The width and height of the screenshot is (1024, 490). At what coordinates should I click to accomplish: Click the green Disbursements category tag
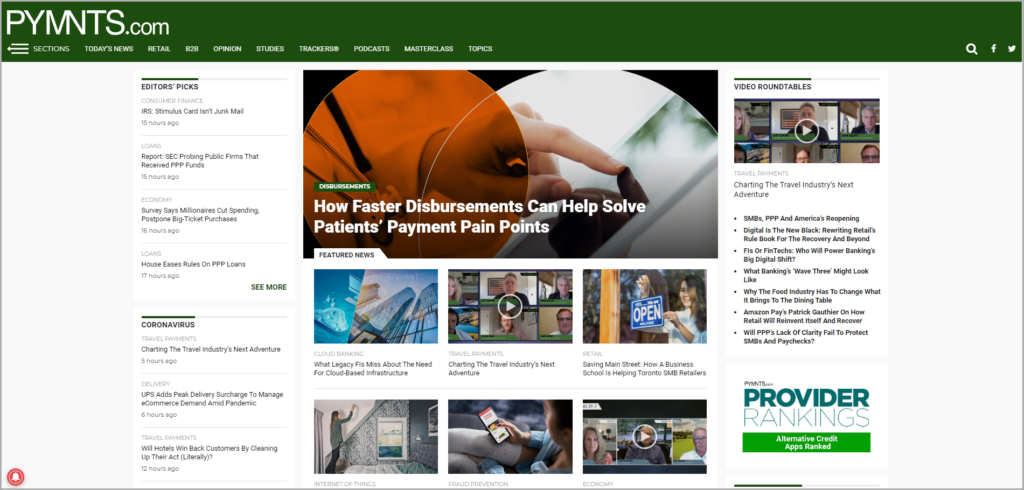tap(345, 186)
